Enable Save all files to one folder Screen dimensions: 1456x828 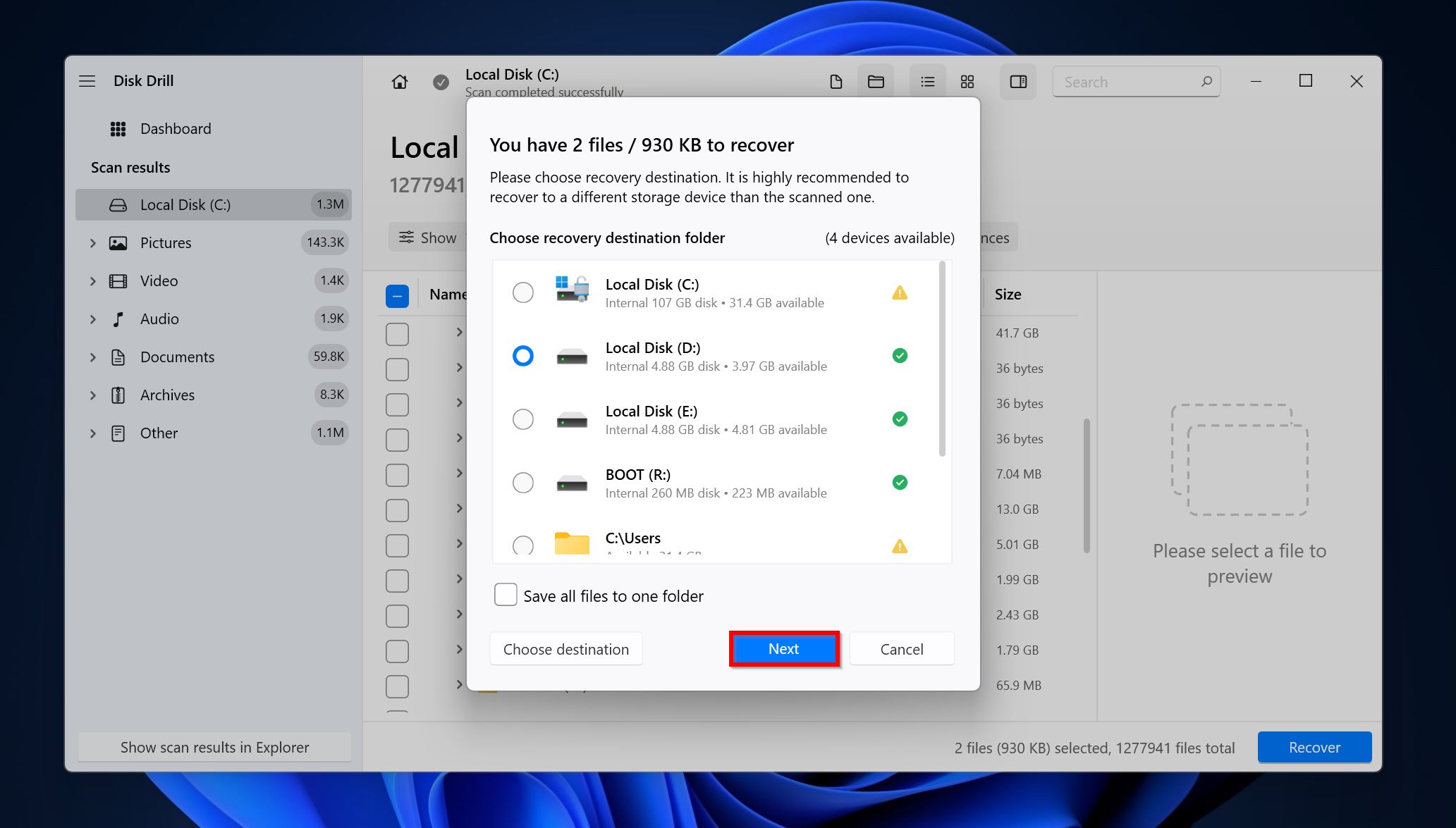[x=504, y=596]
